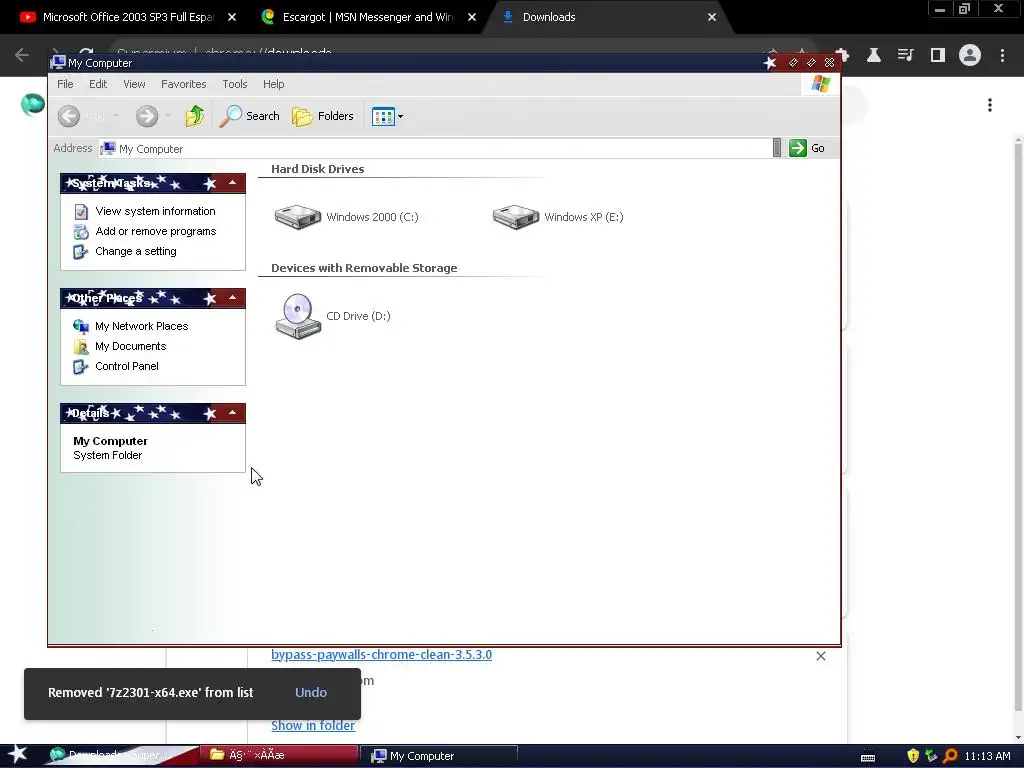
Task: Click Add or remove programs link
Action: point(155,231)
